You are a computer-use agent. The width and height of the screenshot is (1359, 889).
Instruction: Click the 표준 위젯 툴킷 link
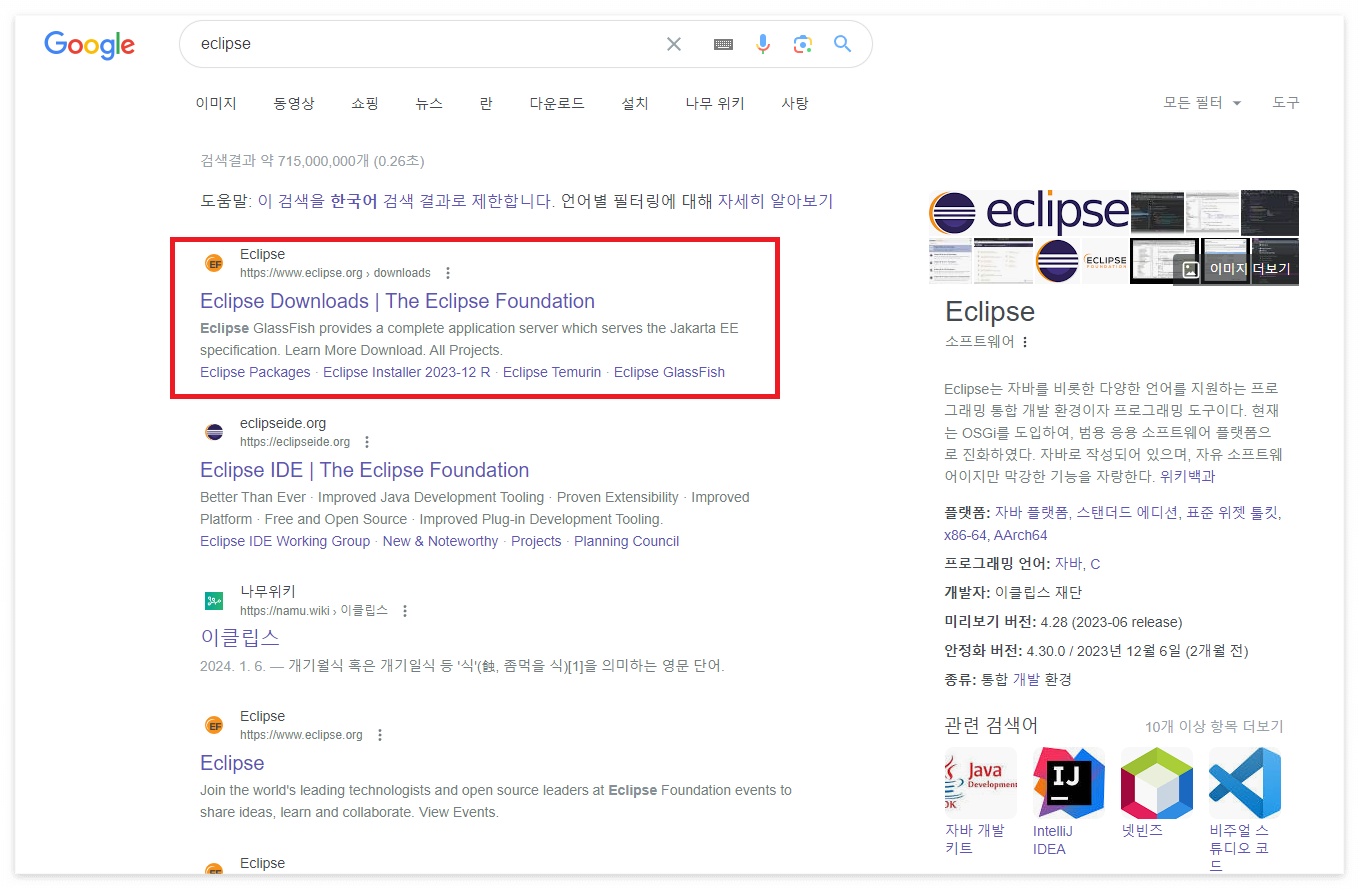[1232, 513]
